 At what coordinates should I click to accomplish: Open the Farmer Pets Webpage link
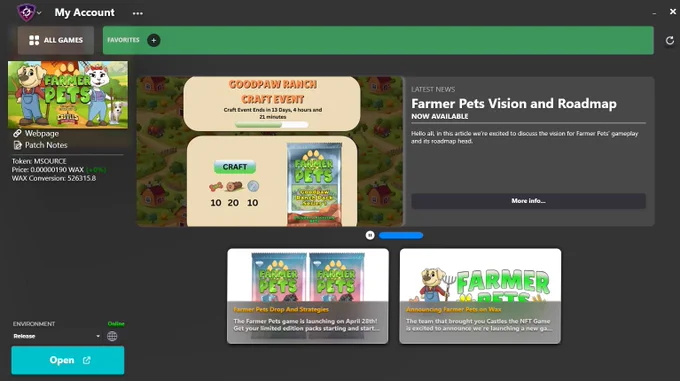42,134
